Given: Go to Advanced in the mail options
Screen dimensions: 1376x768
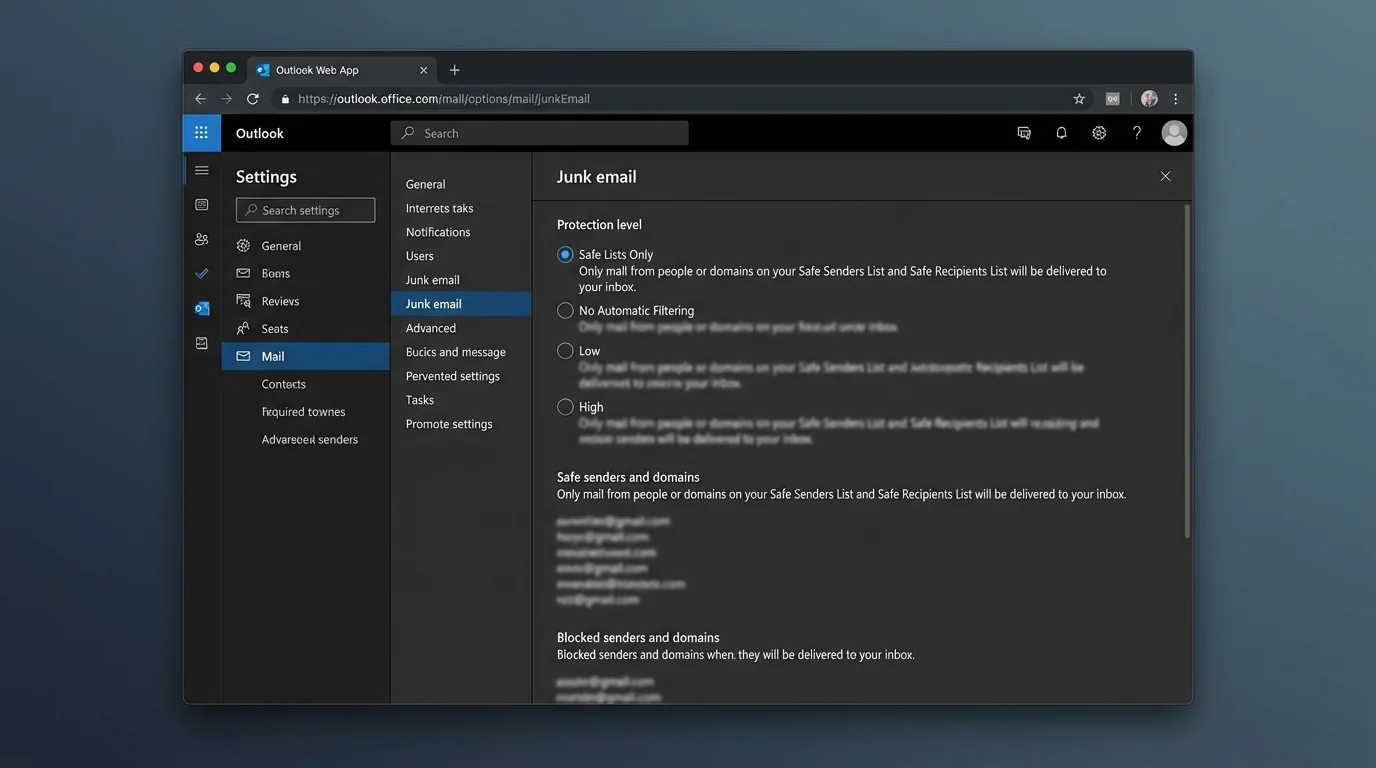Looking at the screenshot, I should (x=431, y=328).
